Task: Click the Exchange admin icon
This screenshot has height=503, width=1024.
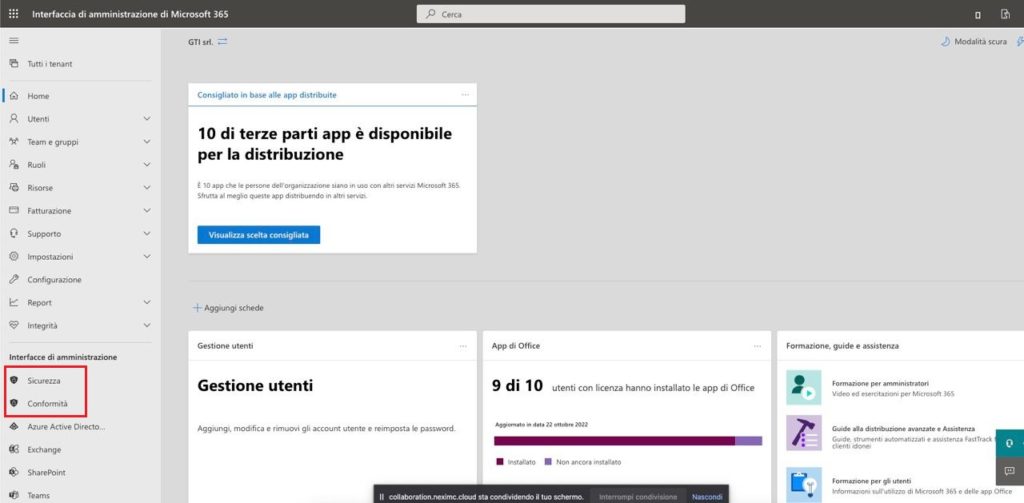Action: tap(14, 449)
